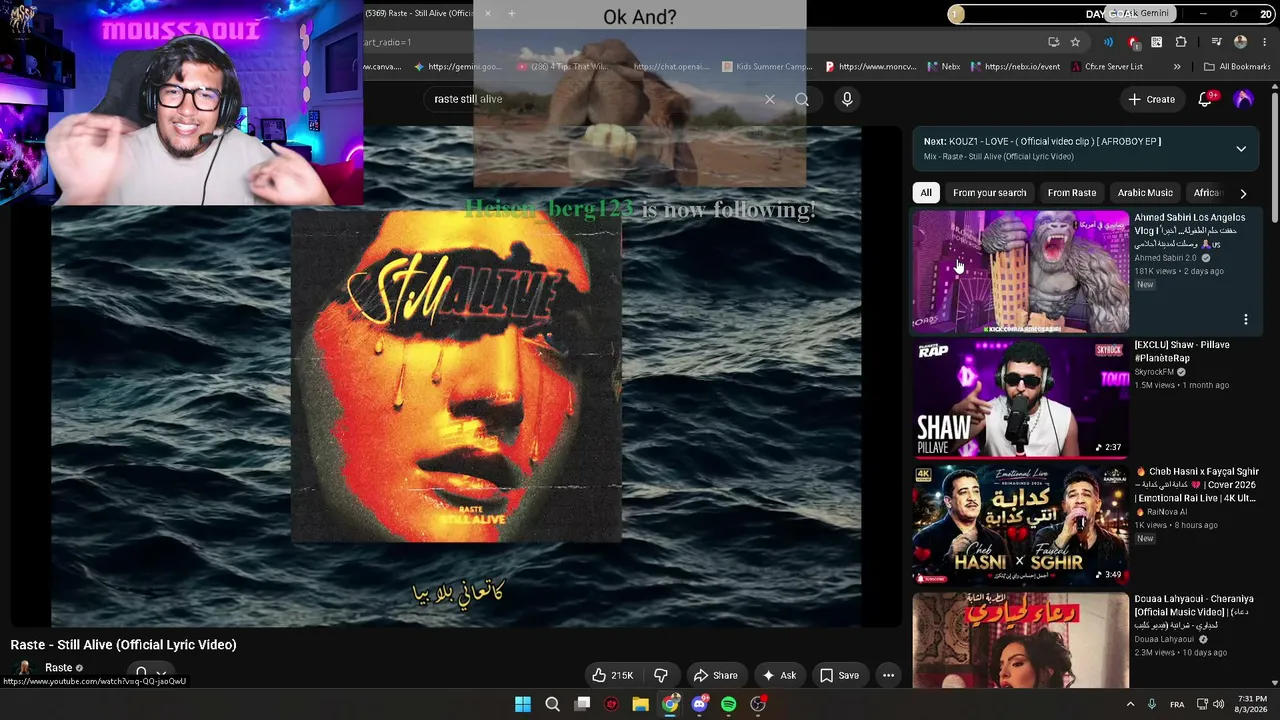This screenshot has height=720, width=1280.
Task: Select the From your search chip
Action: pos(989,193)
